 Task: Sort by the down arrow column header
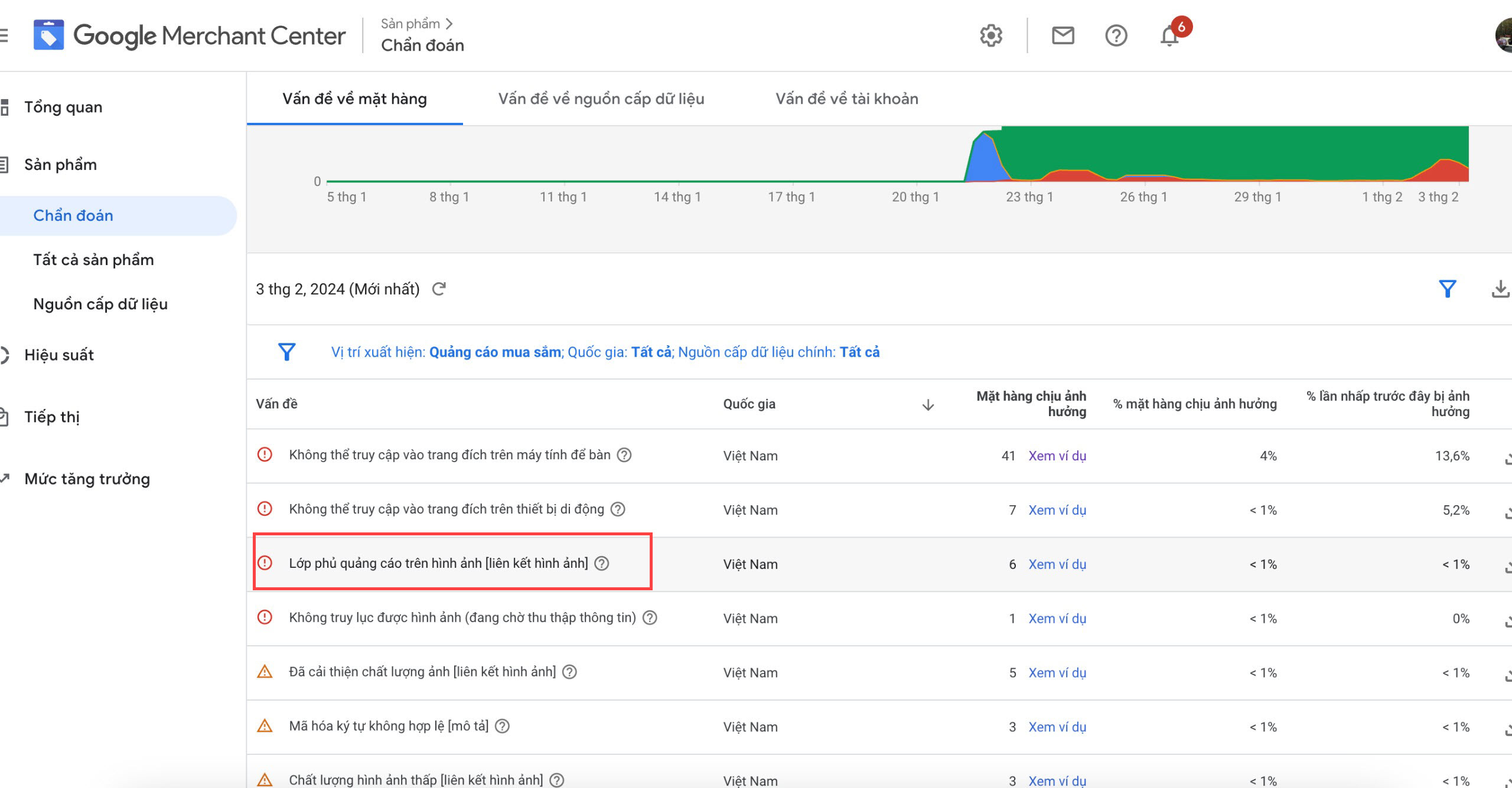point(928,404)
